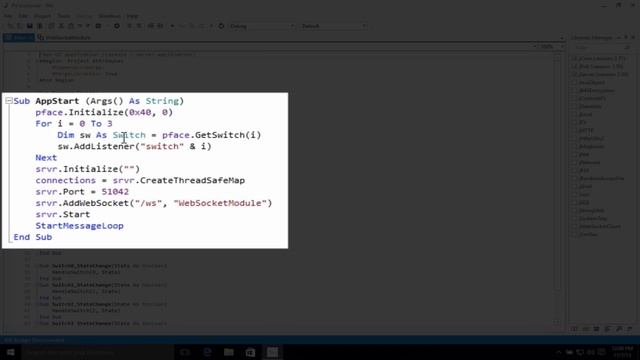The height and width of the screenshot is (360, 640).
Task: Open the Store from taskbar
Action: click(x=250, y=352)
